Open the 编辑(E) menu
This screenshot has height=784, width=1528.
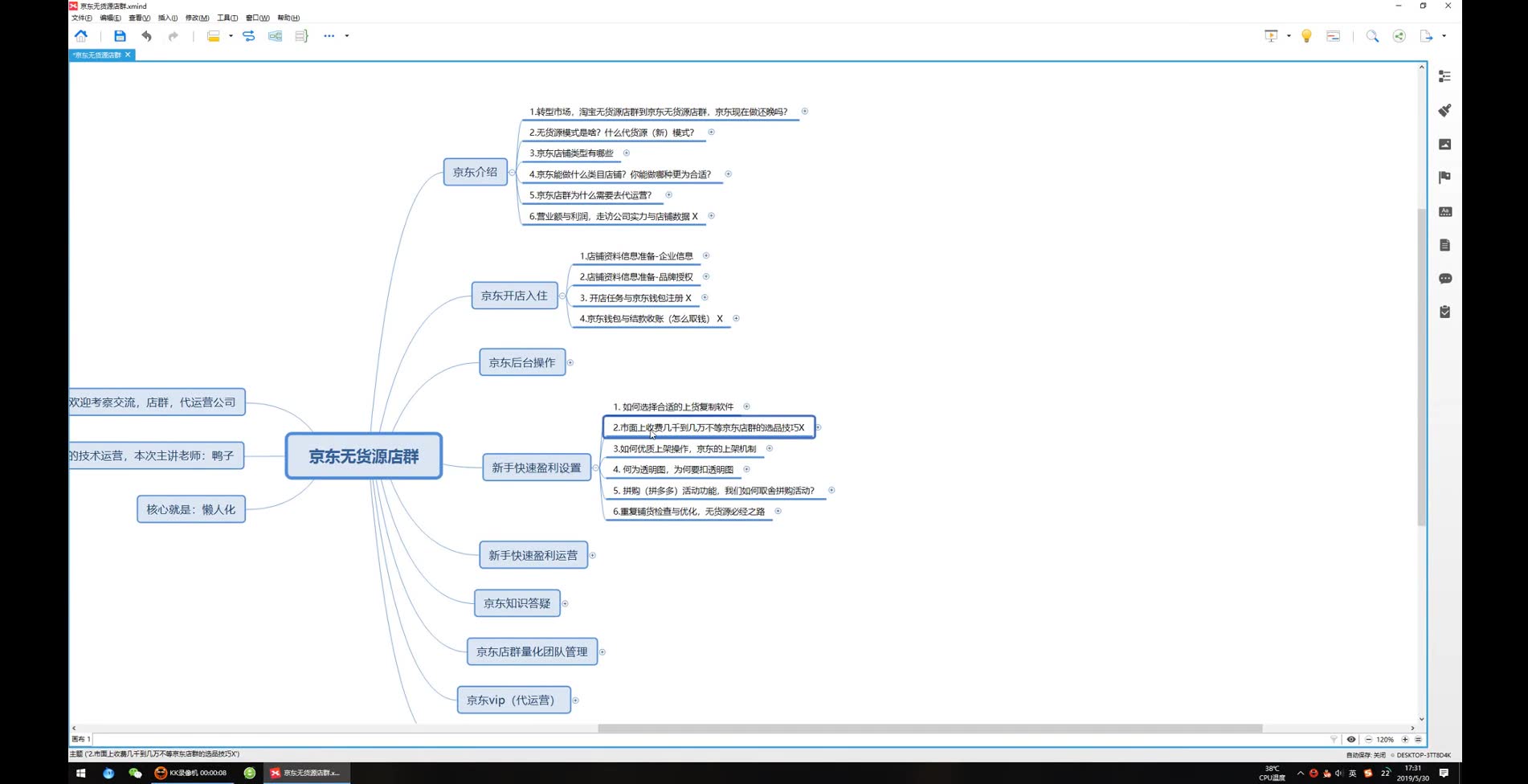[110, 18]
